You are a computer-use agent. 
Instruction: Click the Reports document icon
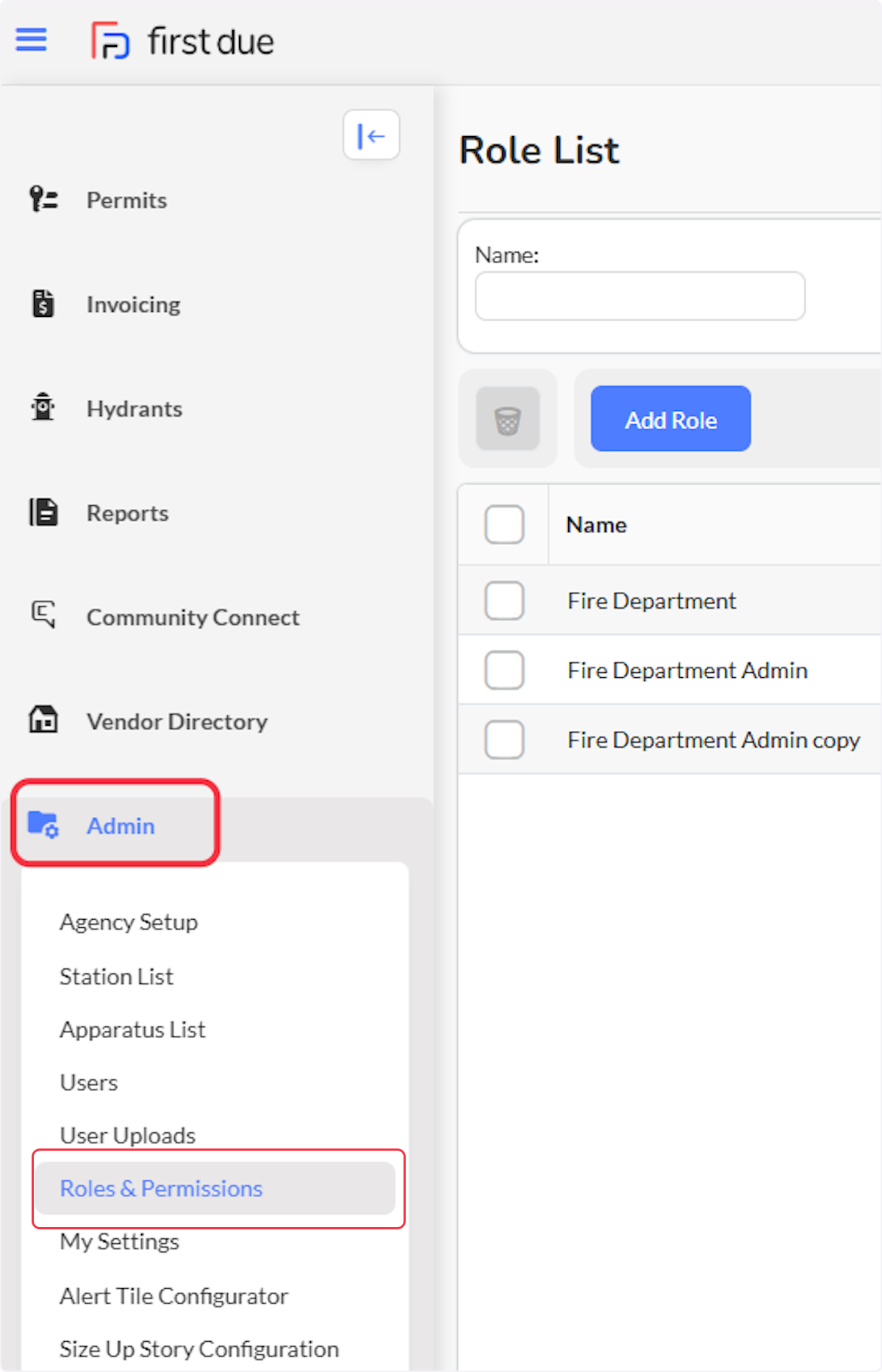pyautogui.click(x=43, y=512)
